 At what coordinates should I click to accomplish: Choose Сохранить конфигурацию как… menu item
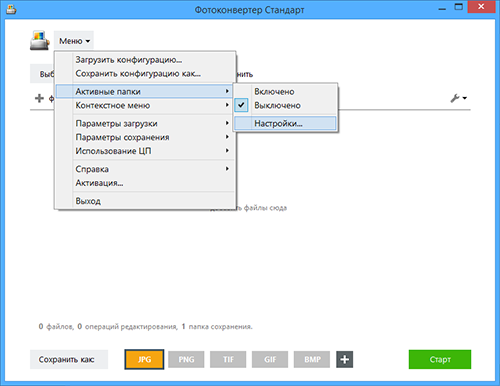pyautogui.click(x=145, y=73)
